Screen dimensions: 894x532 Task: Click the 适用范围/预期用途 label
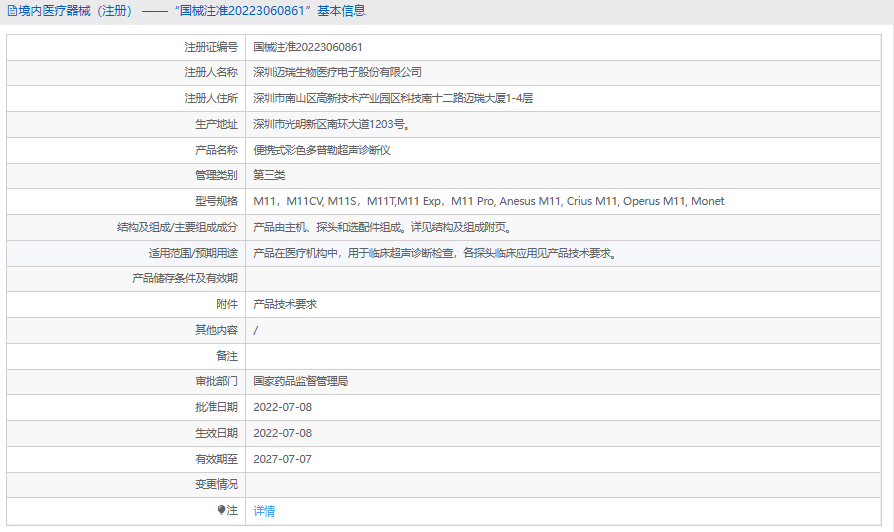(x=193, y=253)
